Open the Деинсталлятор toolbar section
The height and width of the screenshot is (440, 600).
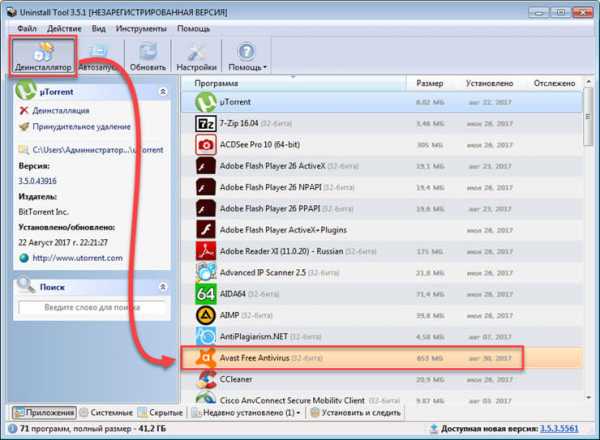click(42, 55)
